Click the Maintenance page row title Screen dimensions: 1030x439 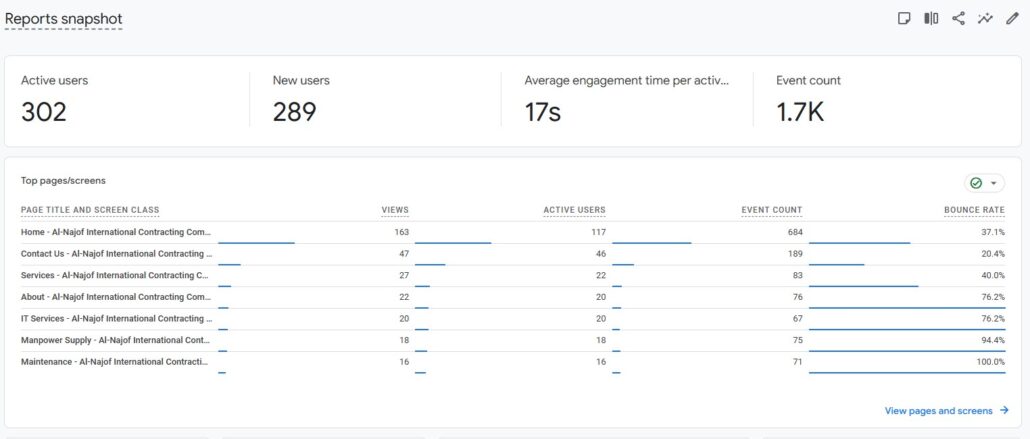click(x=115, y=362)
